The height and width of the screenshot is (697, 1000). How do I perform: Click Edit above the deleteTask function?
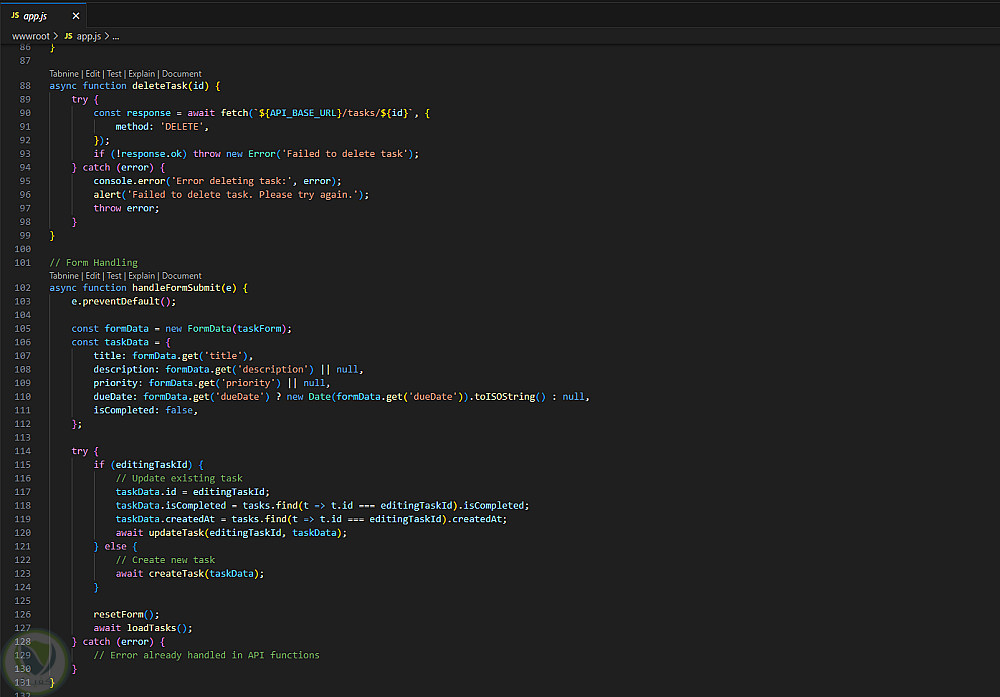click(x=93, y=74)
